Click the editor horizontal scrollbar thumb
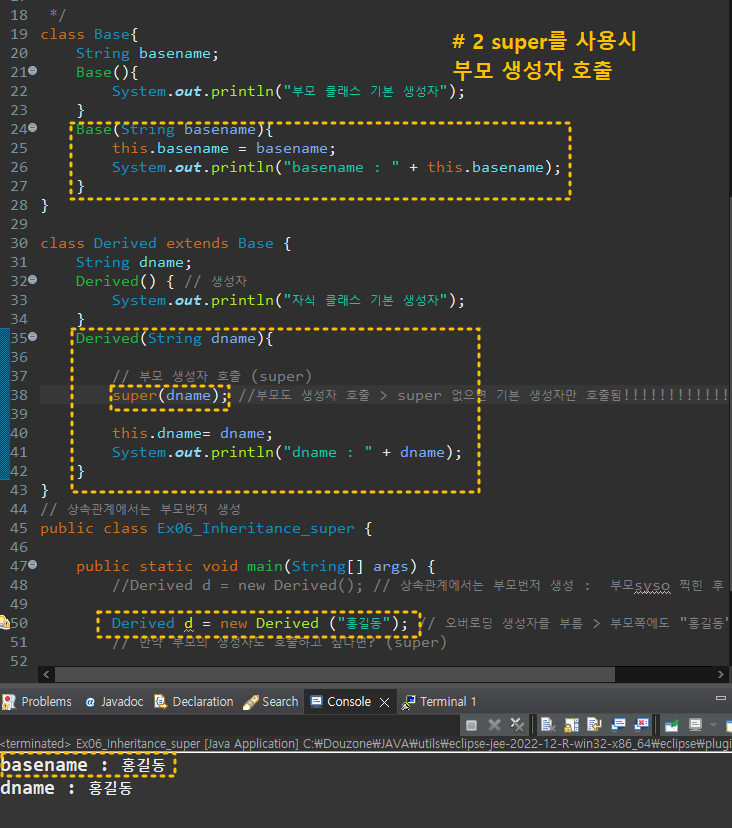 click(335, 674)
